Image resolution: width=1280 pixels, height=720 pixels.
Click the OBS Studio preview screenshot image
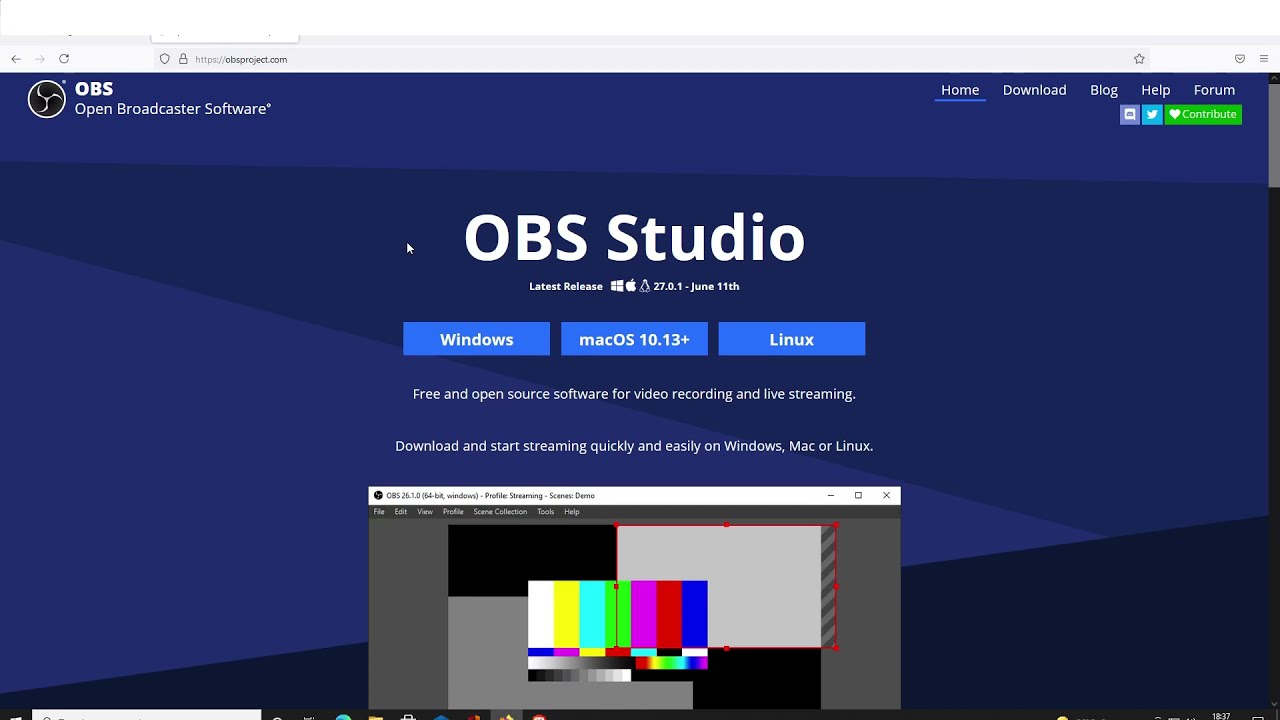click(634, 598)
